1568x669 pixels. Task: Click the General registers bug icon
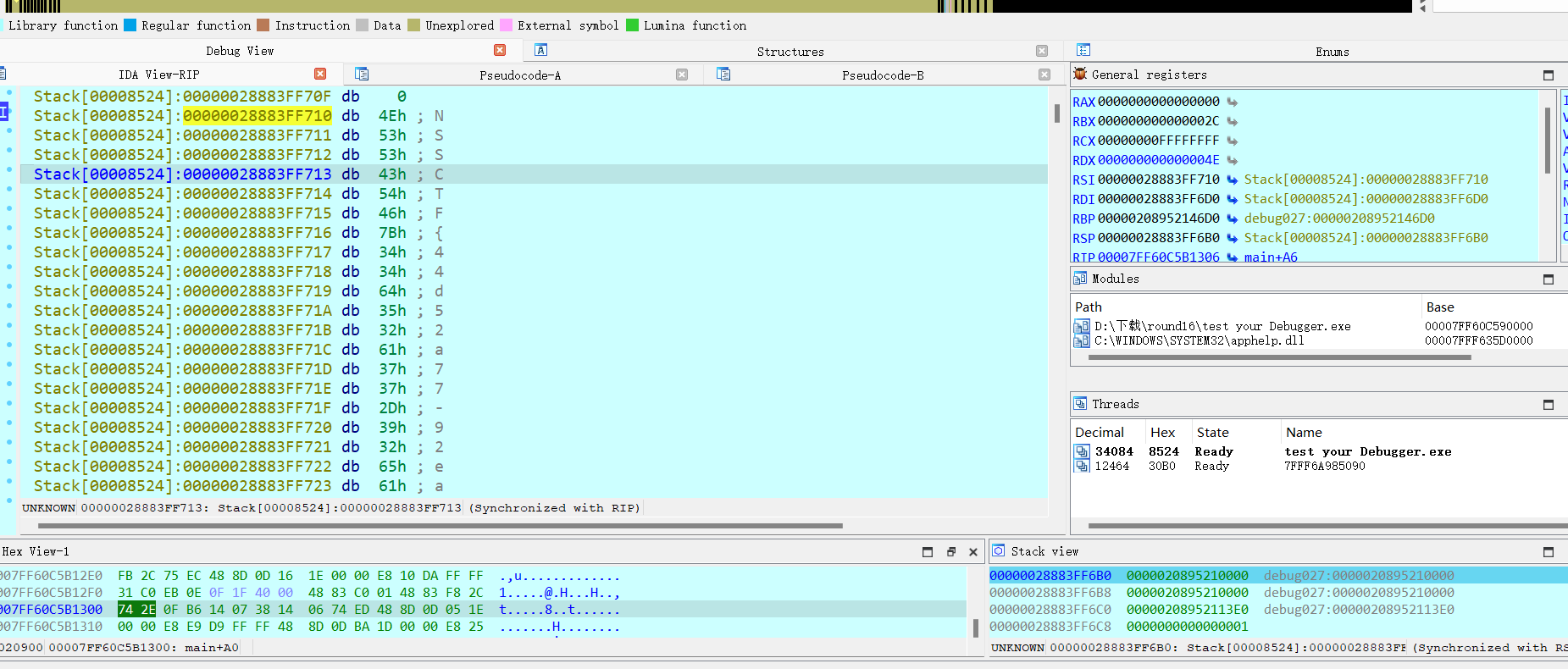[x=1080, y=74]
